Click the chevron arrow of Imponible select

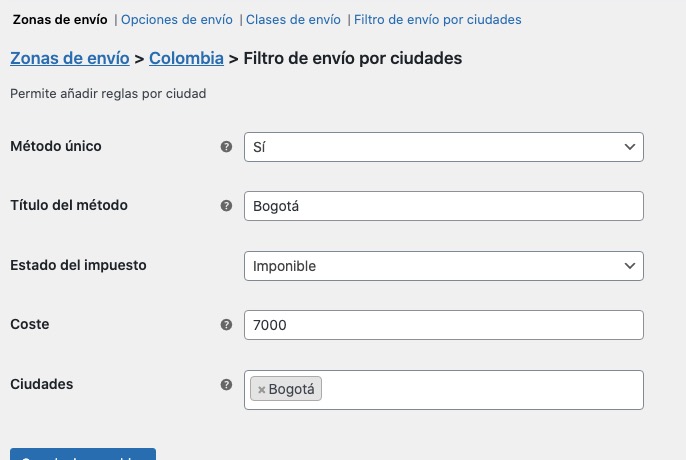click(630, 266)
